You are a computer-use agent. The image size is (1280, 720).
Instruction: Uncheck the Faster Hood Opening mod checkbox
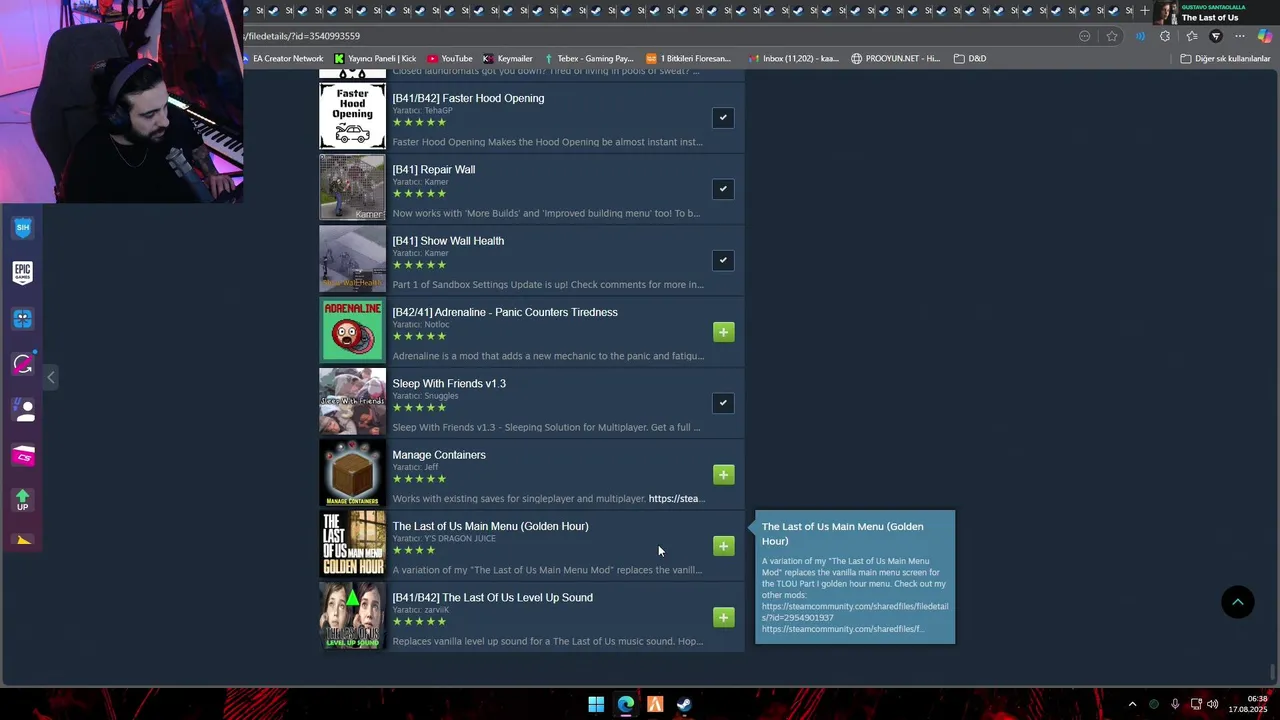723,118
